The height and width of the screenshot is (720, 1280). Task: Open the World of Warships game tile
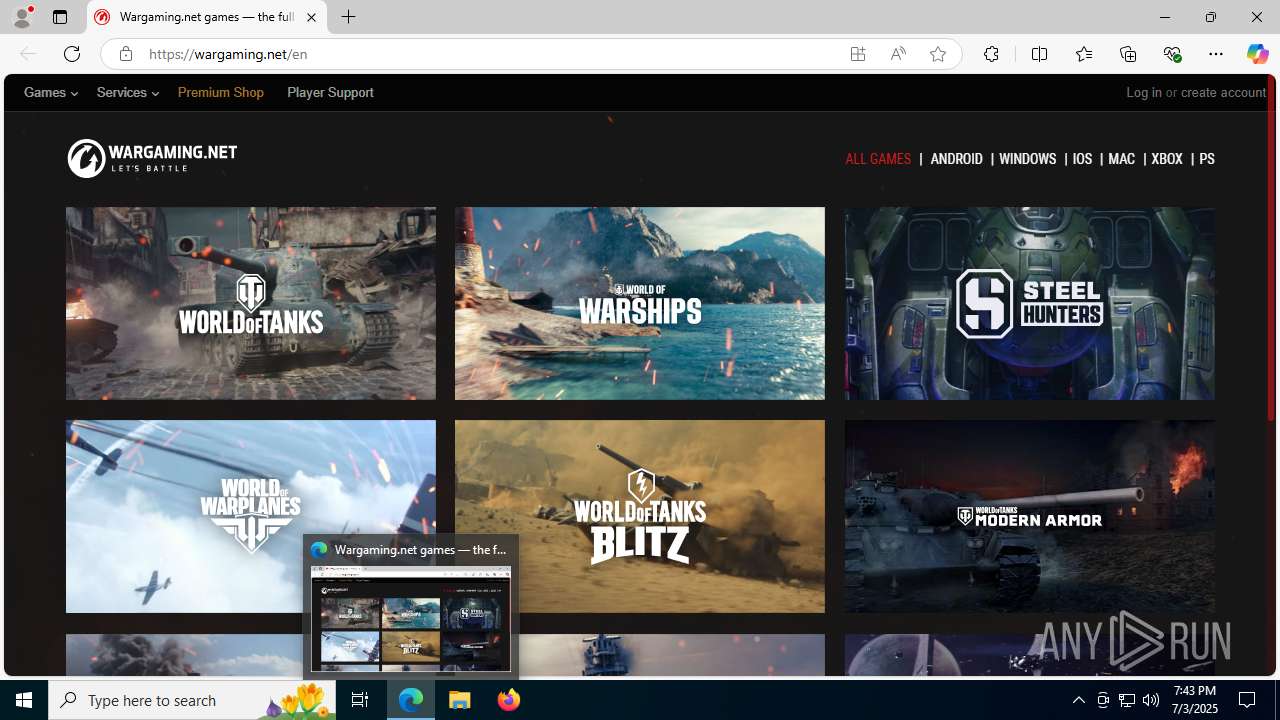click(640, 303)
